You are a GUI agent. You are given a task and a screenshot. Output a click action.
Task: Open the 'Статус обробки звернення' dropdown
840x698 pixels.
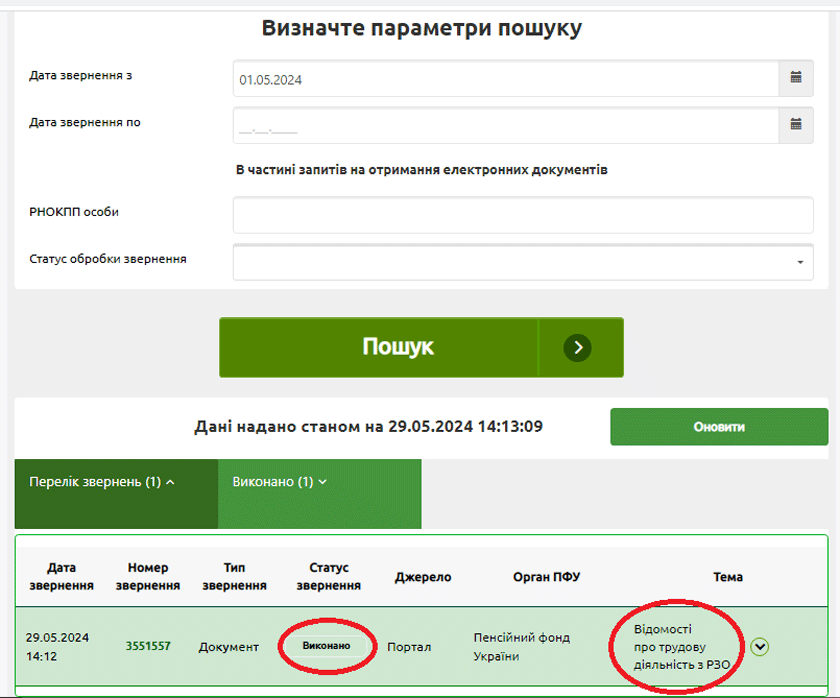[x=523, y=261]
